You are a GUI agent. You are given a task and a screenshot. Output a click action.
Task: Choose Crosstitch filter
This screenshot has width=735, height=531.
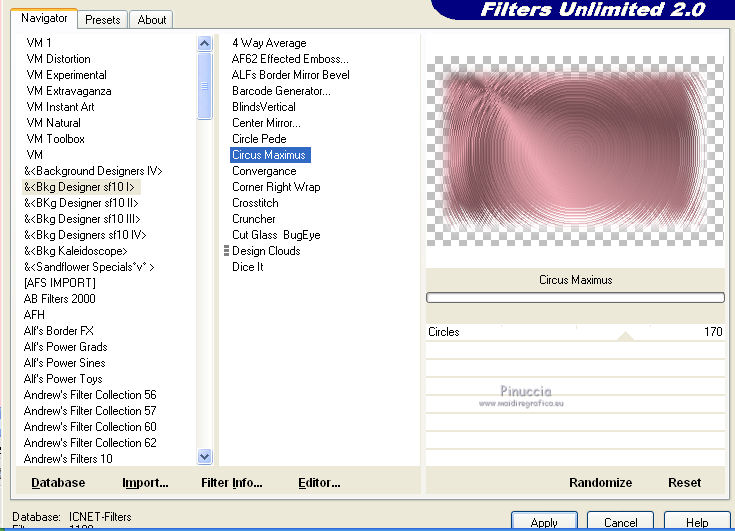point(255,202)
